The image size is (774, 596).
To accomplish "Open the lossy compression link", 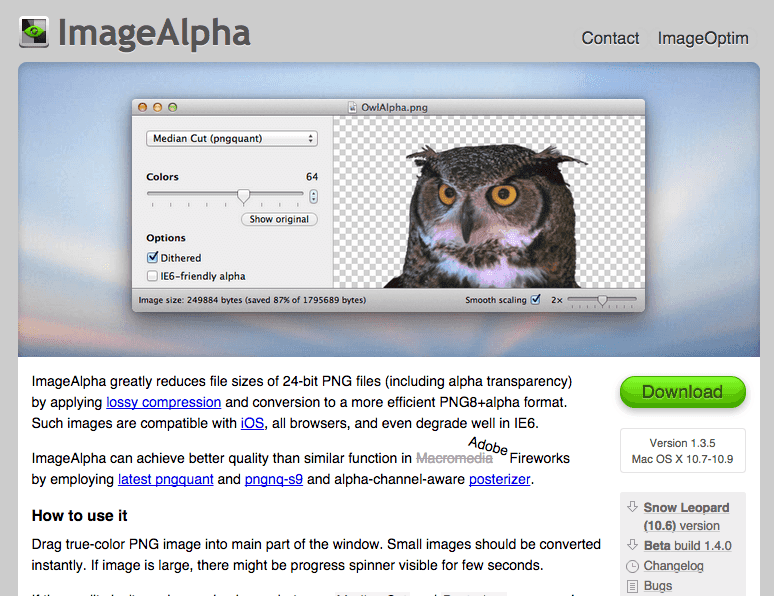I will click(163, 402).
